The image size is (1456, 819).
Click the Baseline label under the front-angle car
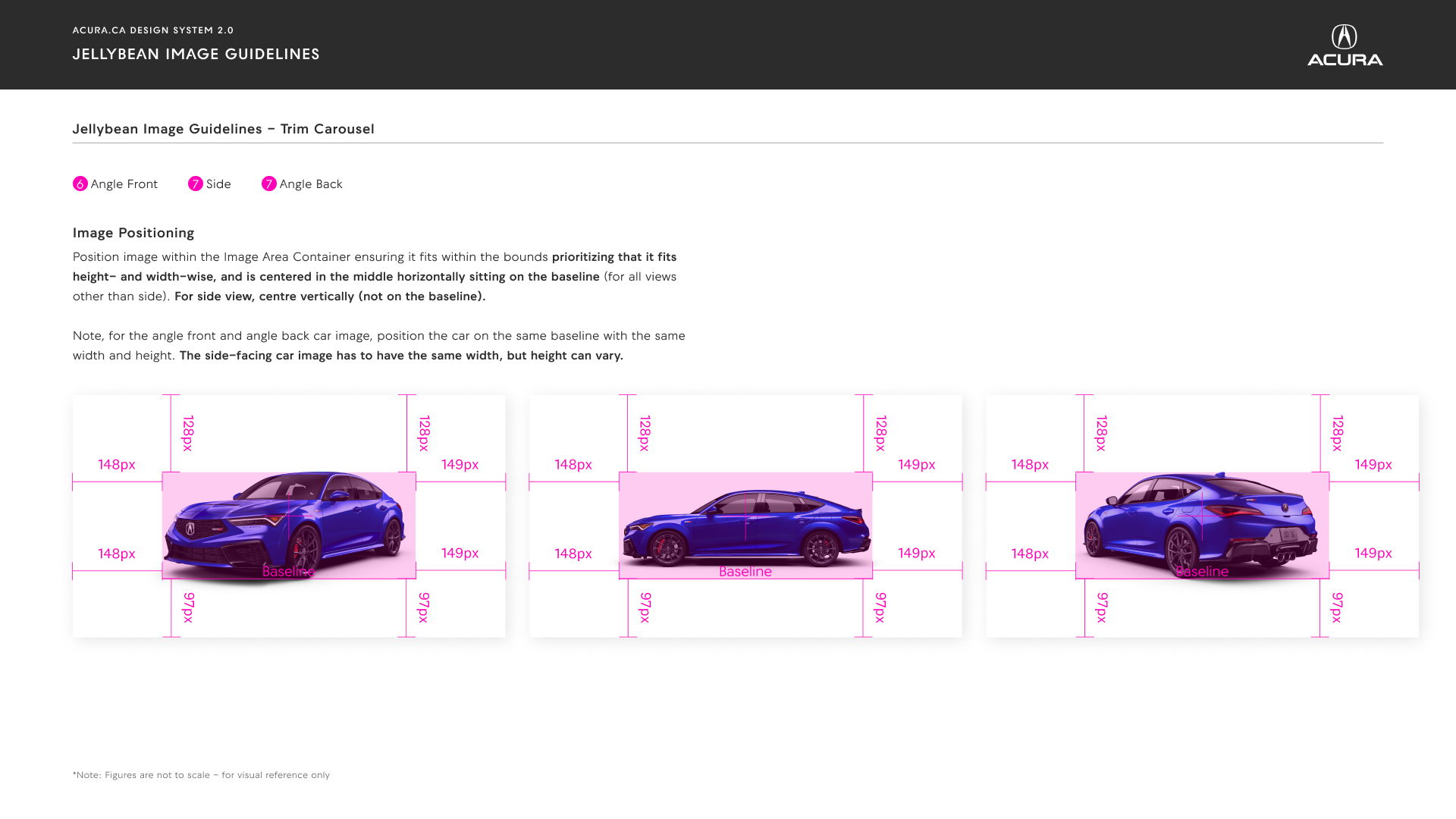pos(289,572)
